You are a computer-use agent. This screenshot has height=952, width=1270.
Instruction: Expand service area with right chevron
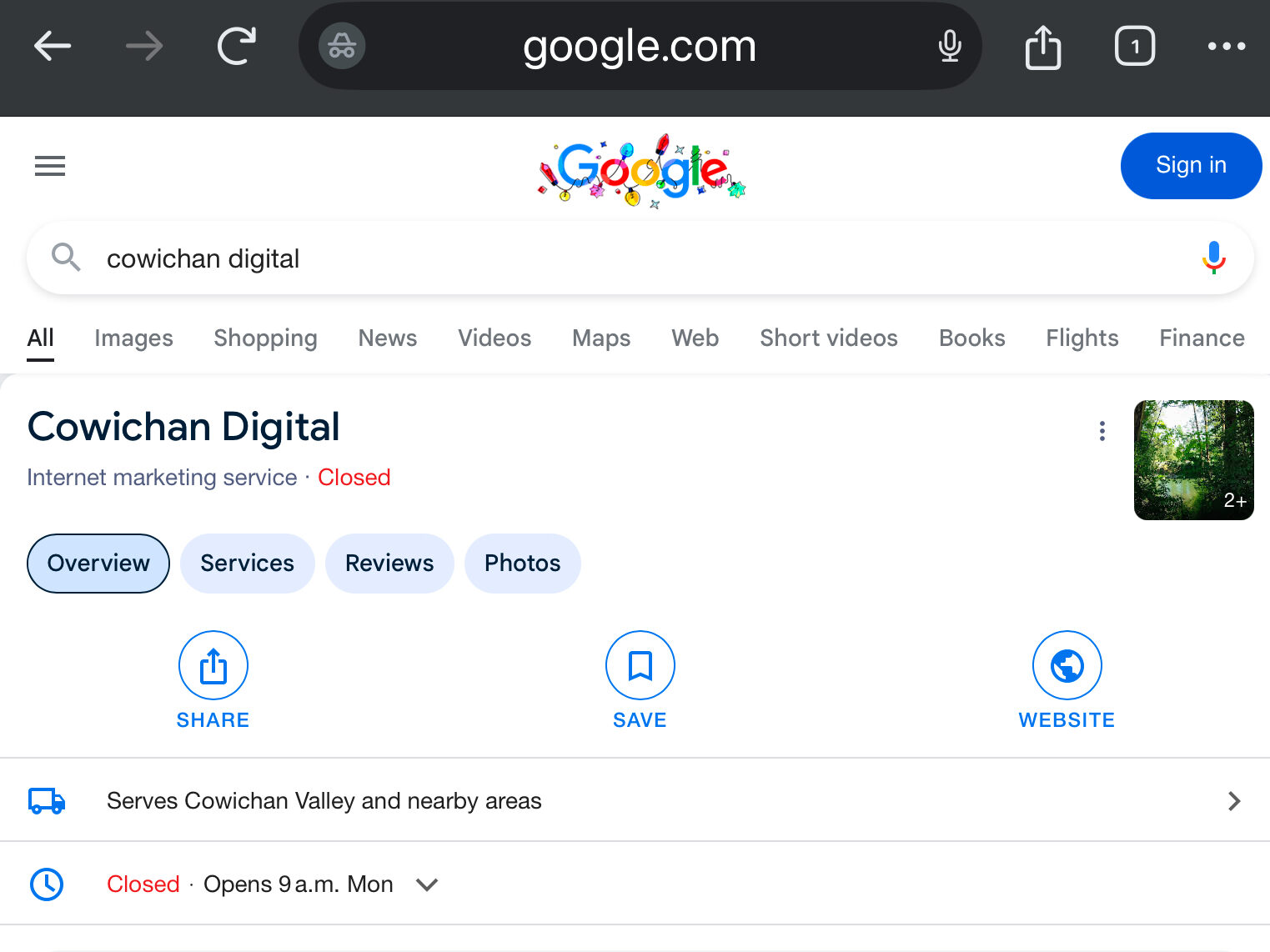[x=1235, y=801]
